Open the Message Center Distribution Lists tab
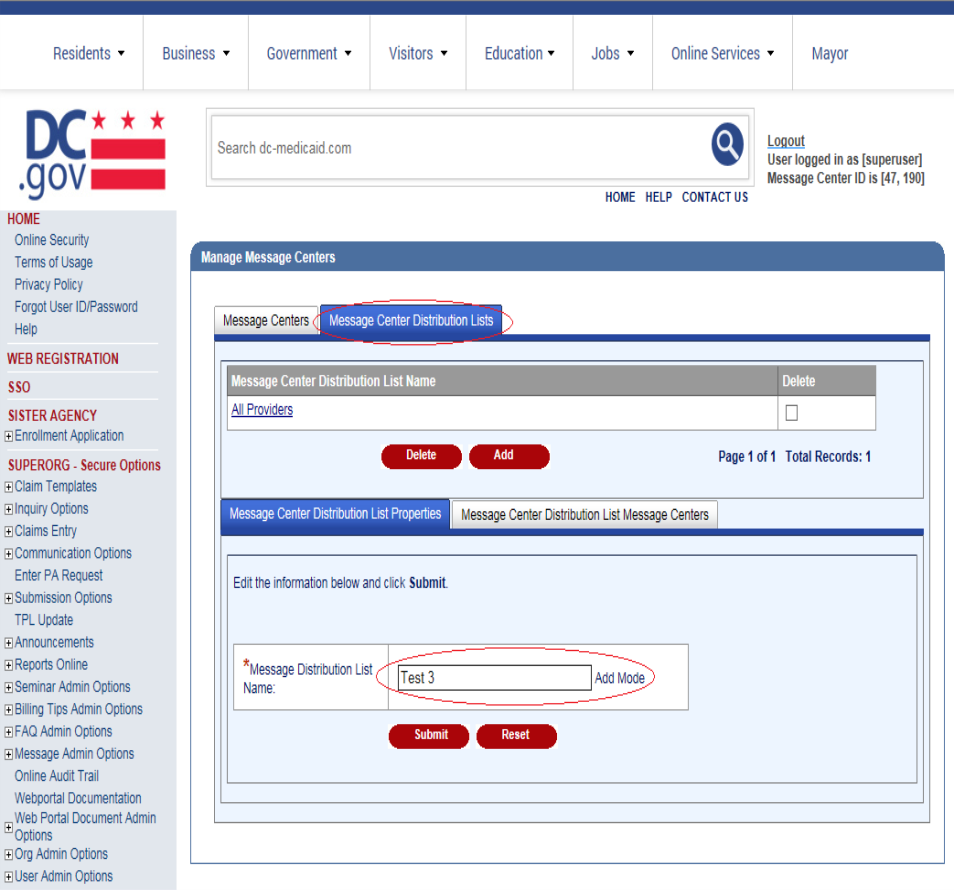The width and height of the screenshot is (954, 890). click(x=411, y=321)
